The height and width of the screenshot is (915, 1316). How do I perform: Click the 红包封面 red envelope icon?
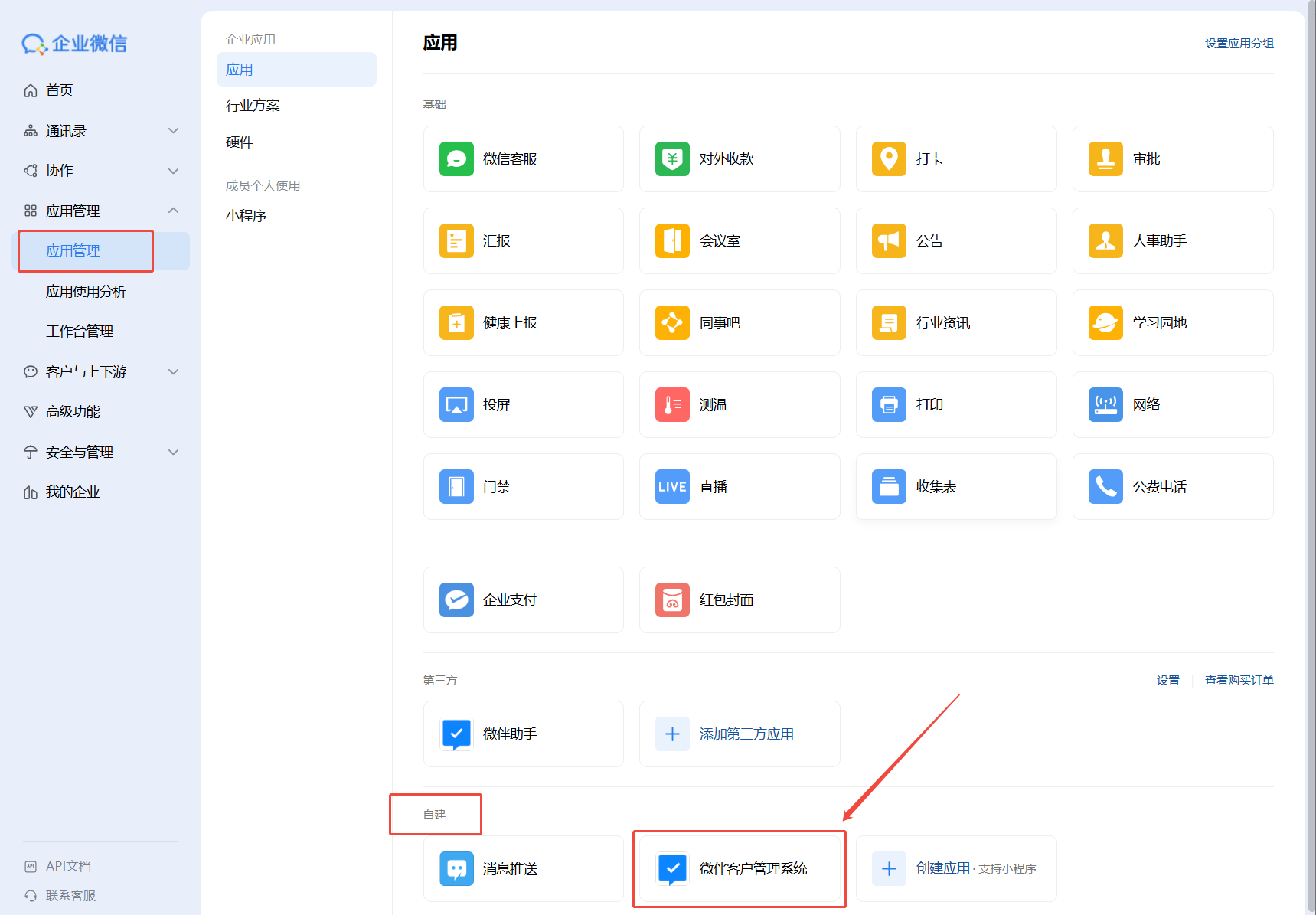(672, 600)
